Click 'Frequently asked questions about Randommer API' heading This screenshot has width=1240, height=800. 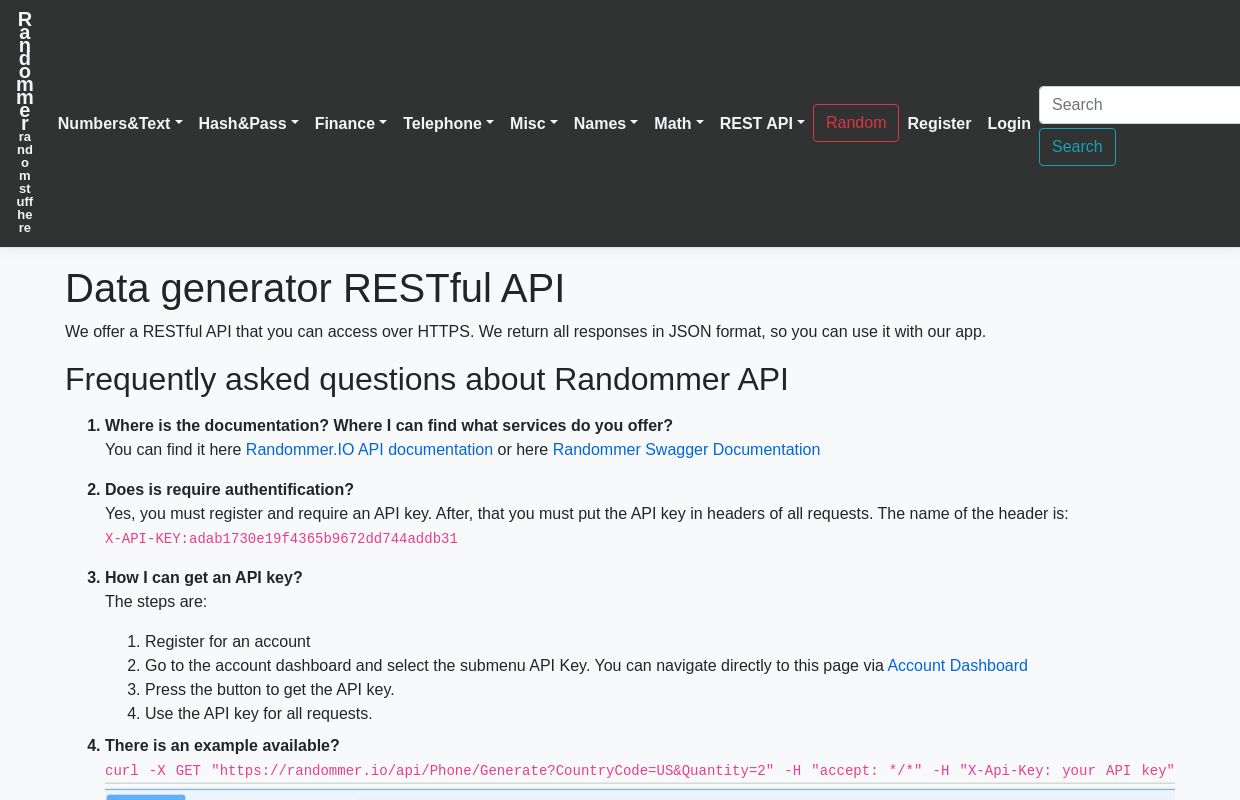[x=427, y=379]
